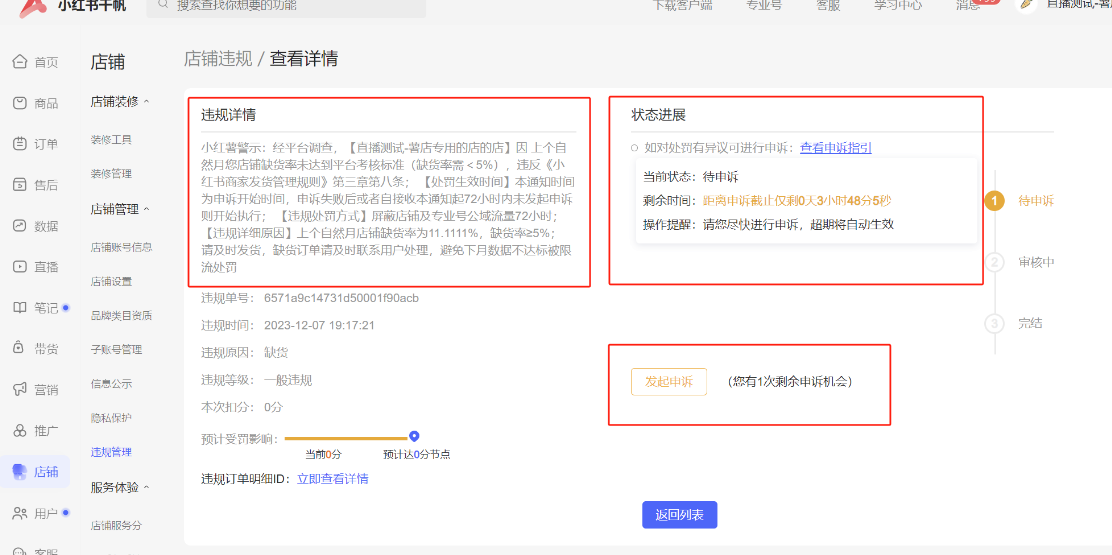Open 消息 notifications in top bar
1112x555 pixels.
[969, 5]
